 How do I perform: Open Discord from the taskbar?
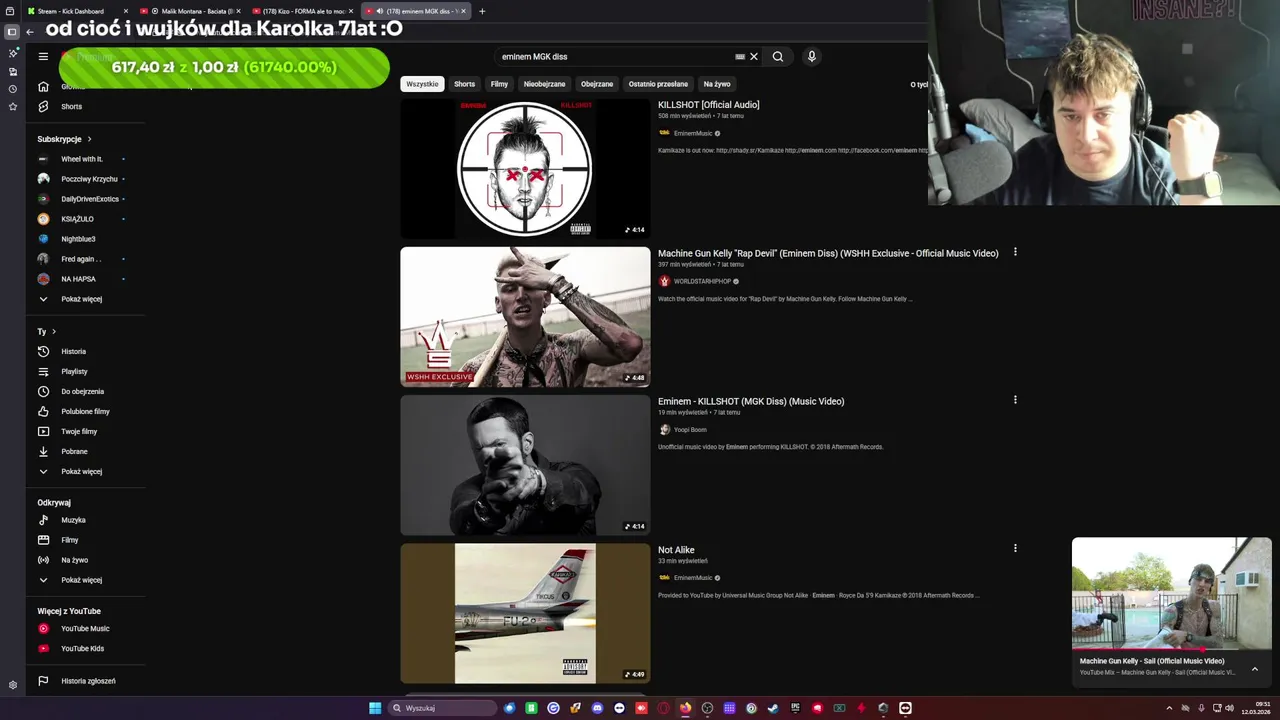[x=598, y=708]
